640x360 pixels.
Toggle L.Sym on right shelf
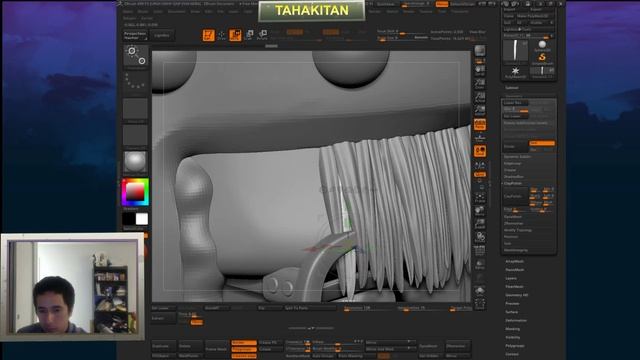480,165
